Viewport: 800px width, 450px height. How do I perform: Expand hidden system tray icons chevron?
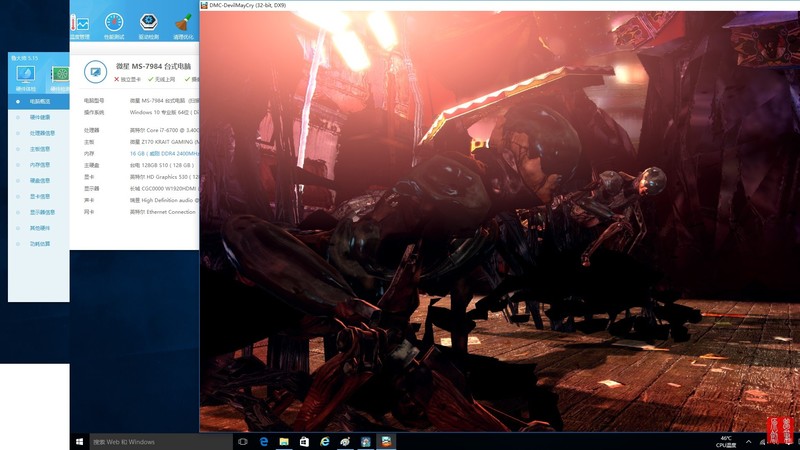pyautogui.click(x=748, y=442)
